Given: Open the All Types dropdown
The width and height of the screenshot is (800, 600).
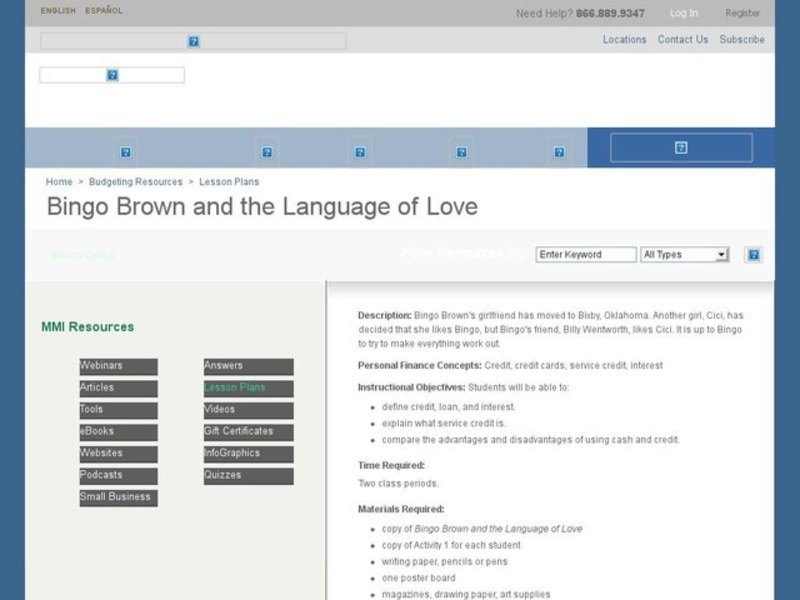Looking at the screenshot, I should click(x=685, y=254).
